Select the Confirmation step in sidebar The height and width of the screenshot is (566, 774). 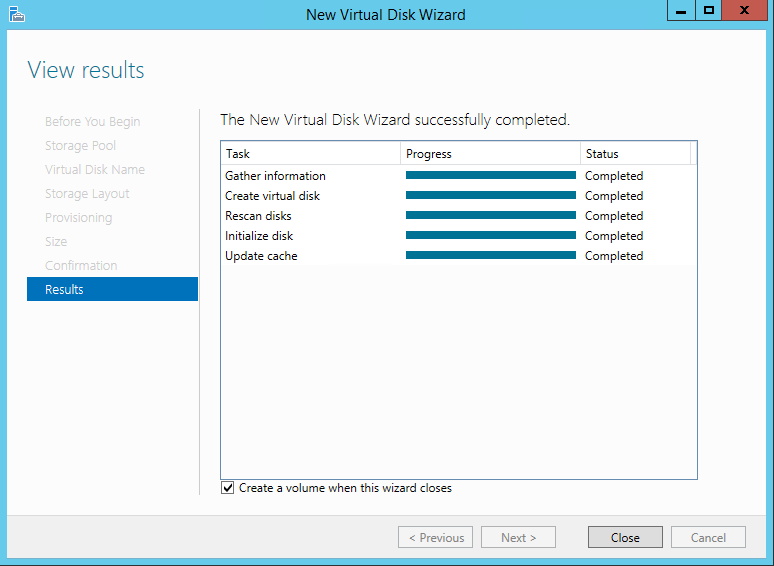point(81,265)
